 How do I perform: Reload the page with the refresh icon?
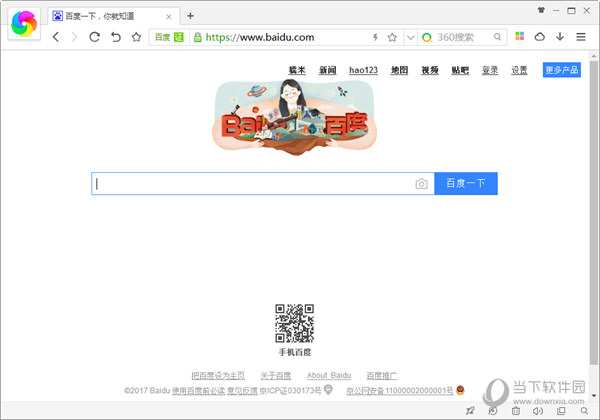tap(95, 37)
